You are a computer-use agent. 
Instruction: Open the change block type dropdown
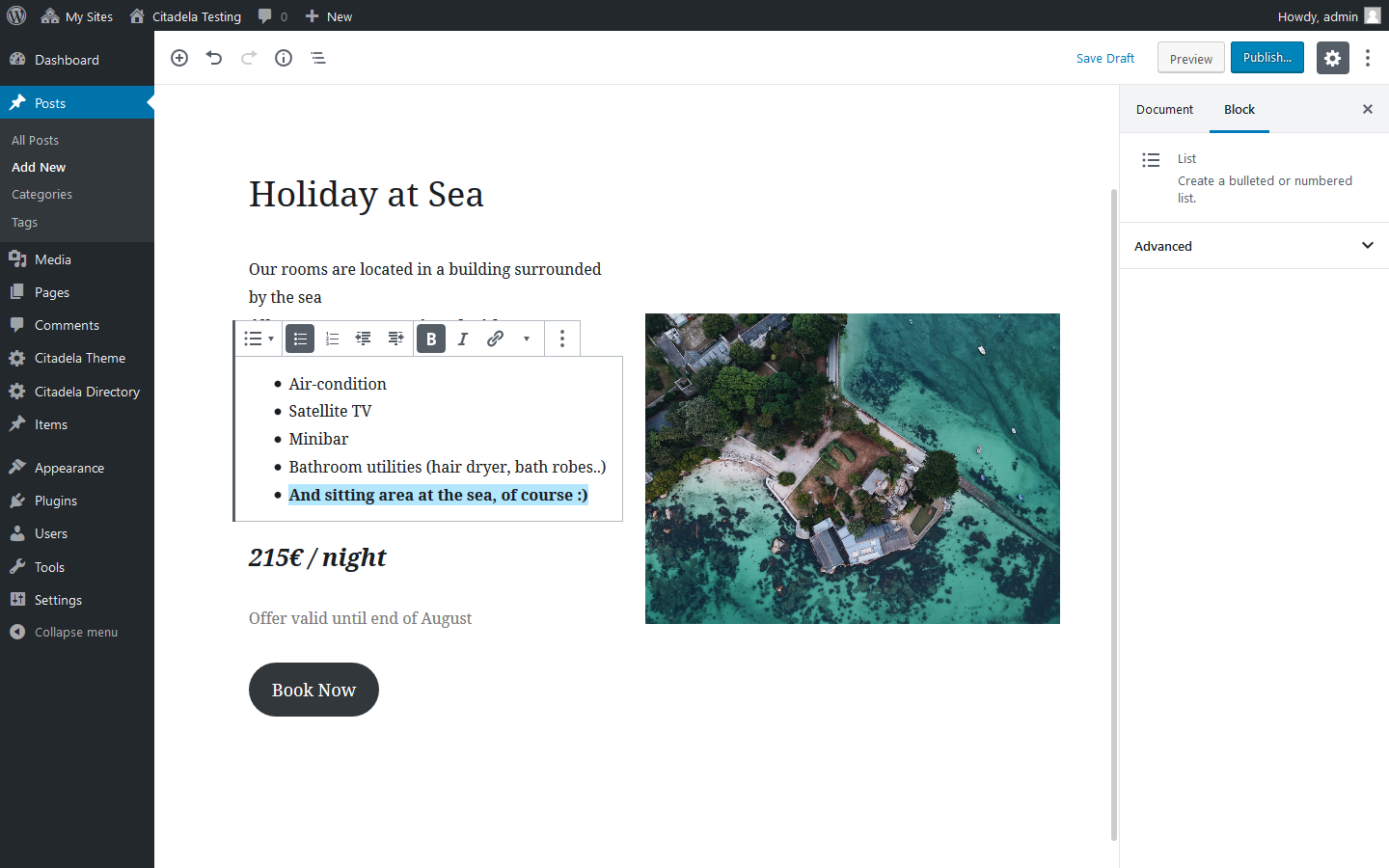(259, 339)
